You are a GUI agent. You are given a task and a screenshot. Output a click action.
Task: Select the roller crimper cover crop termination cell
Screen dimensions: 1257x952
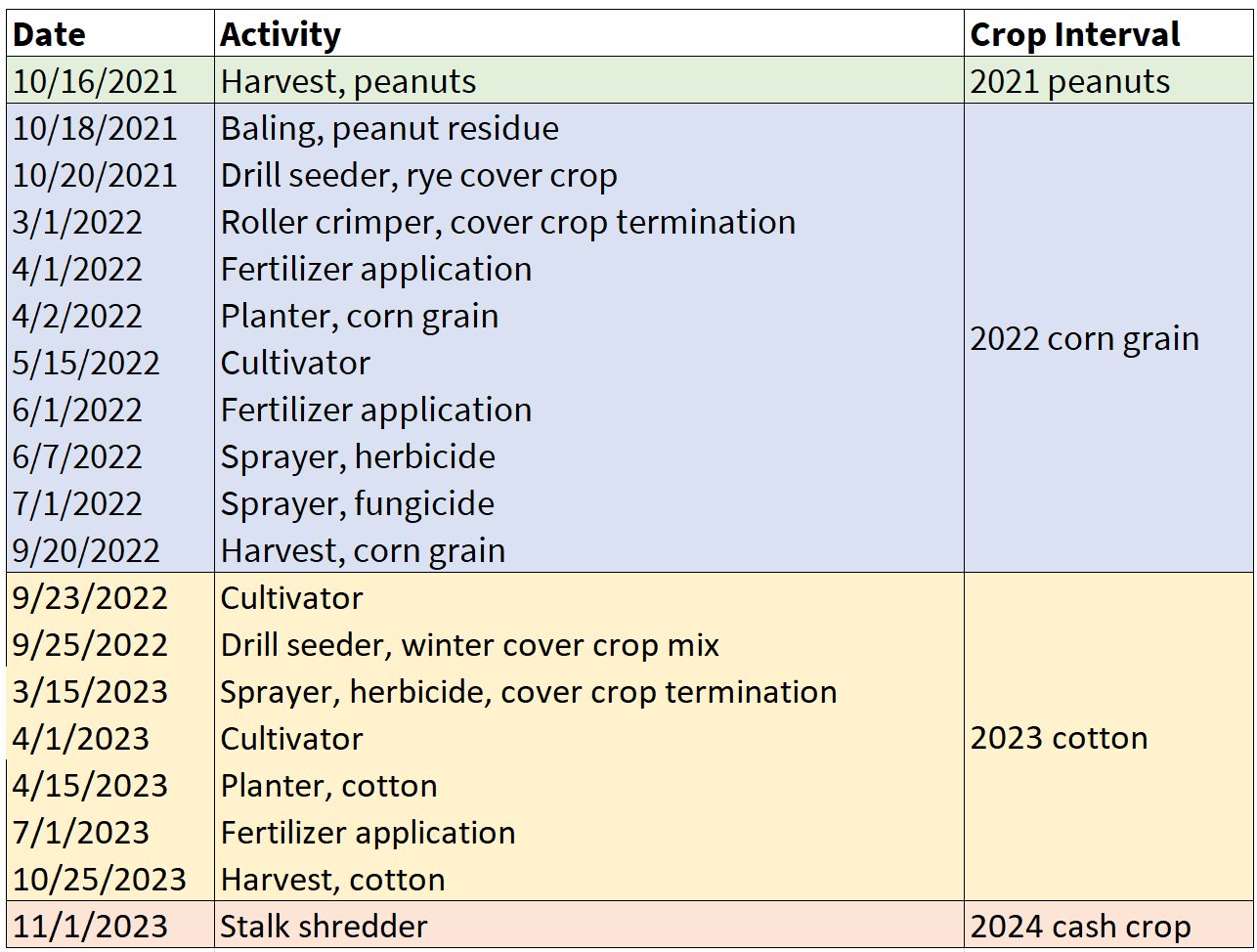[x=507, y=223]
